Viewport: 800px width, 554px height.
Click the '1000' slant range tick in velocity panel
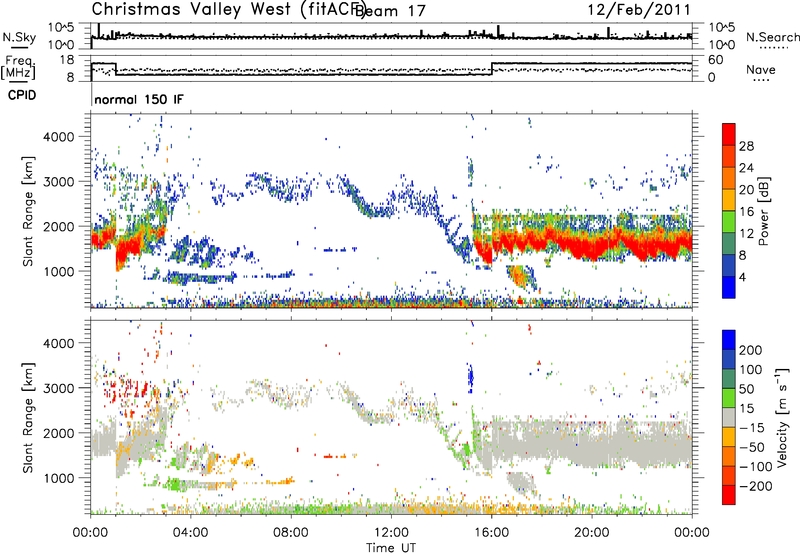coord(58,478)
